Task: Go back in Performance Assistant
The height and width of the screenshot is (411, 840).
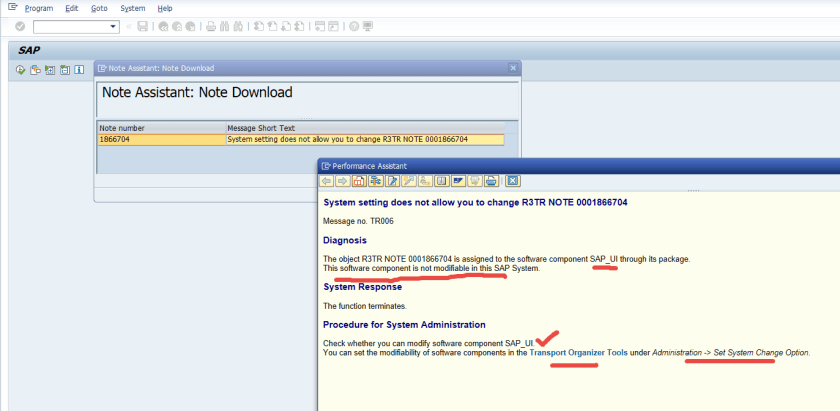Action: tap(327, 181)
